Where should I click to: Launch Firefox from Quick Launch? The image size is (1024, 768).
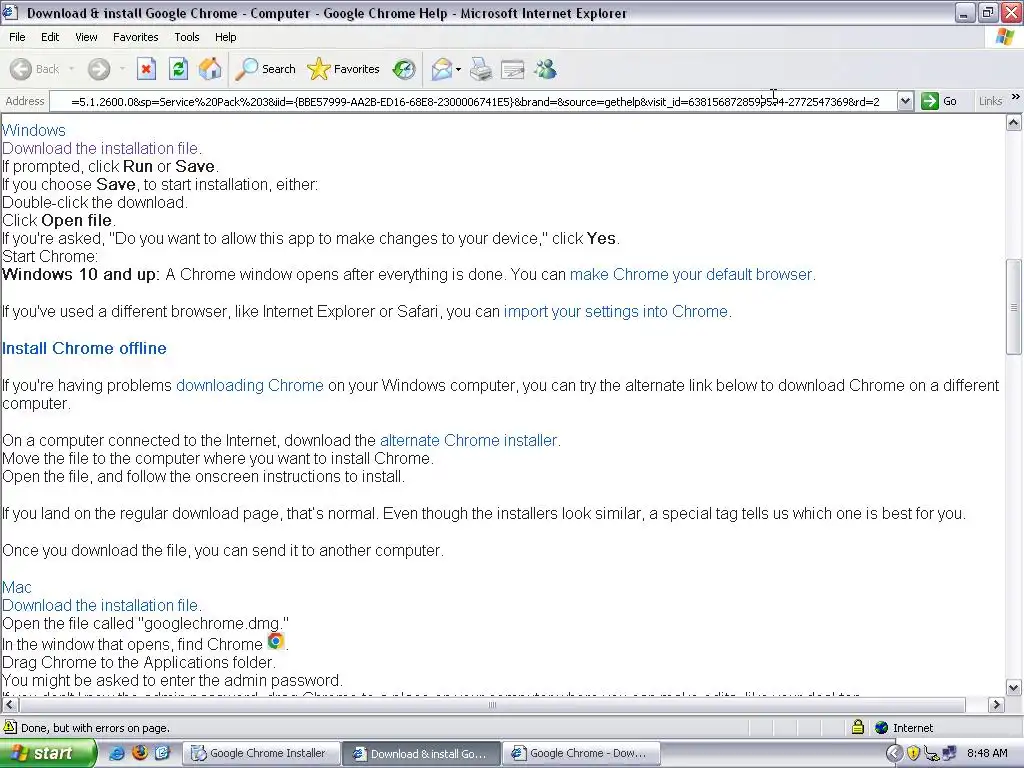point(139,753)
